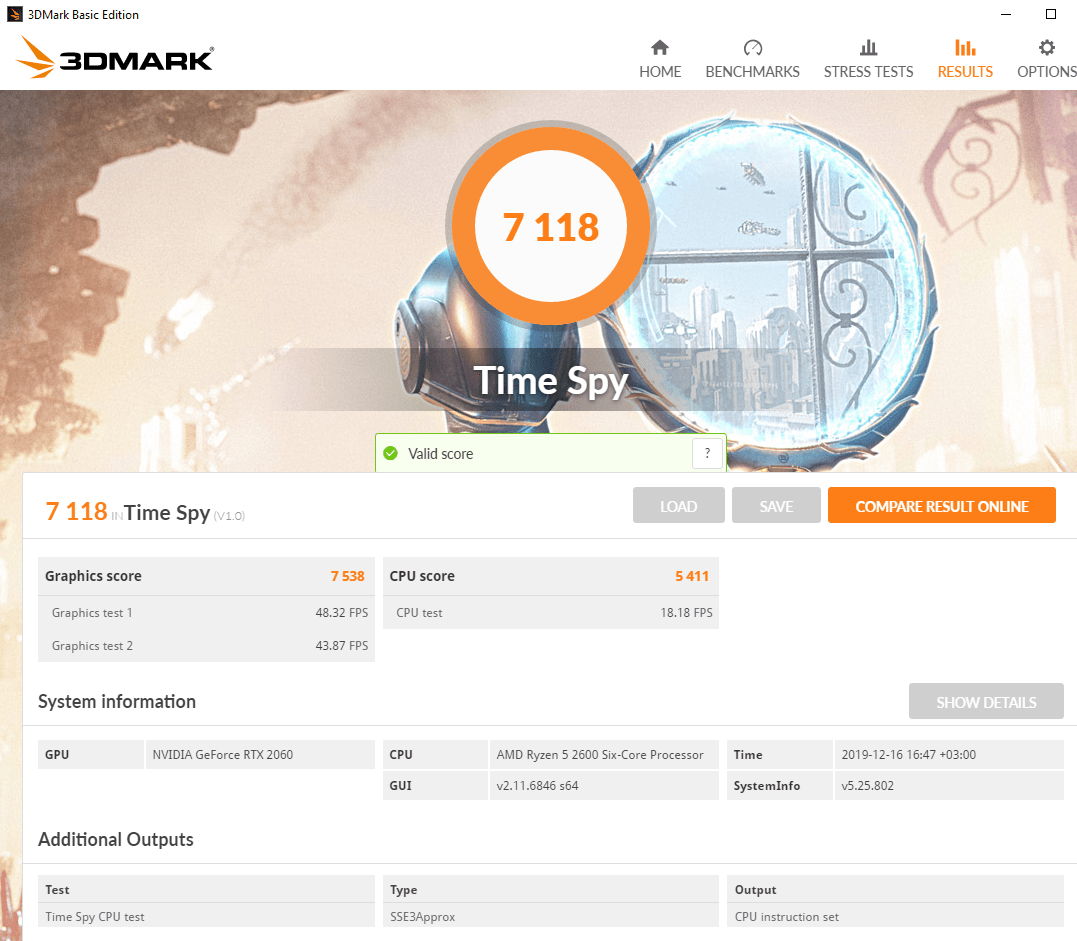Click the SAVE button
The height and width of the screenshot is (941, 1077).
click(776, 506)
